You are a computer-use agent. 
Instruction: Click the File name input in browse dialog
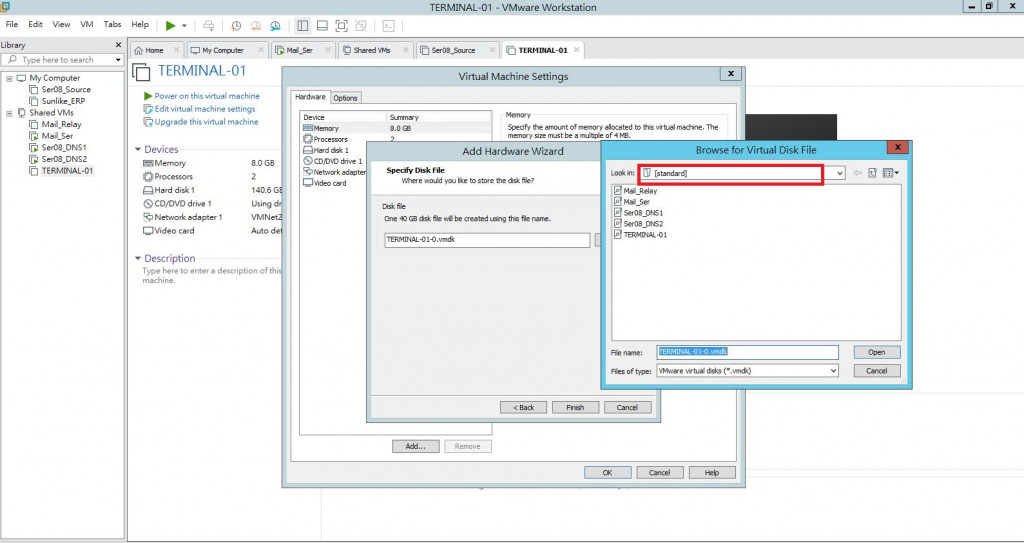coord(747,352)
